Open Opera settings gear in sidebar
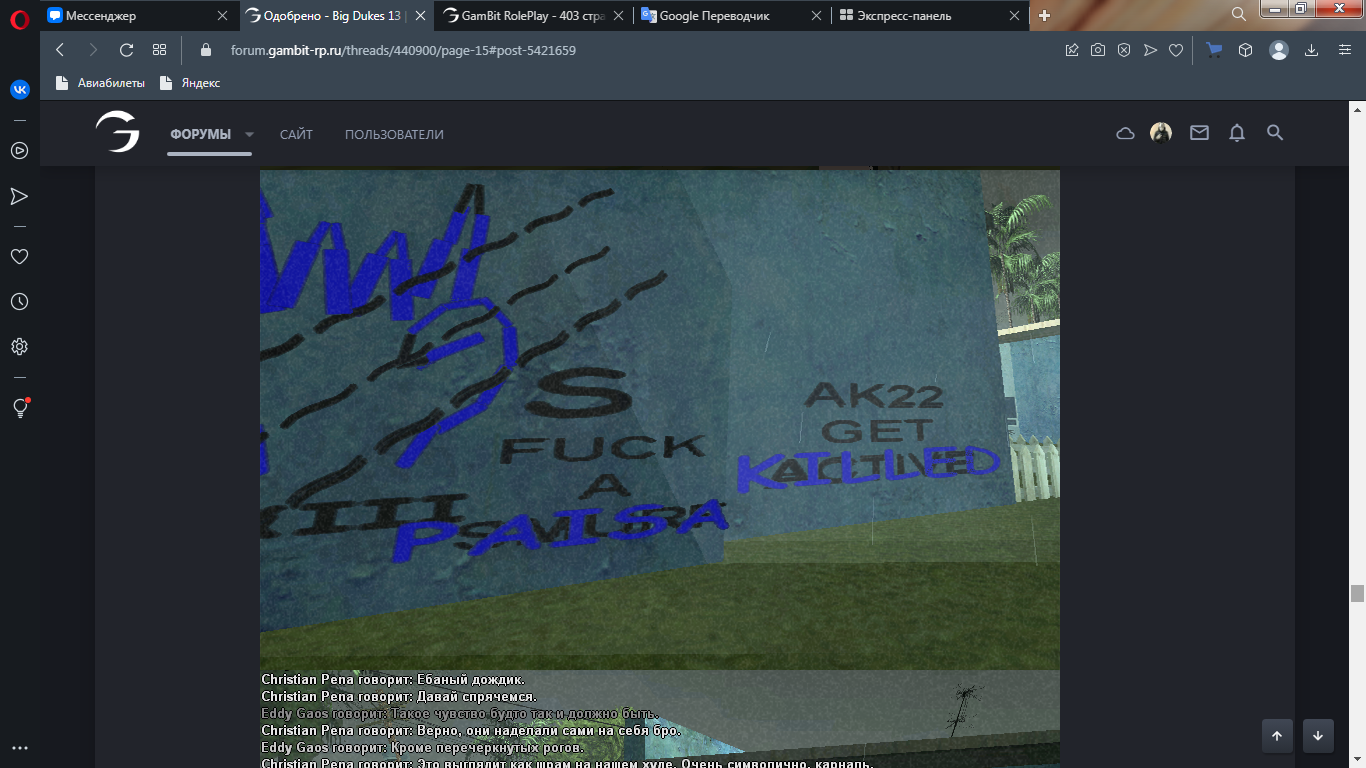Screen dimensions: 1366x768 click(x=19, y=347)
